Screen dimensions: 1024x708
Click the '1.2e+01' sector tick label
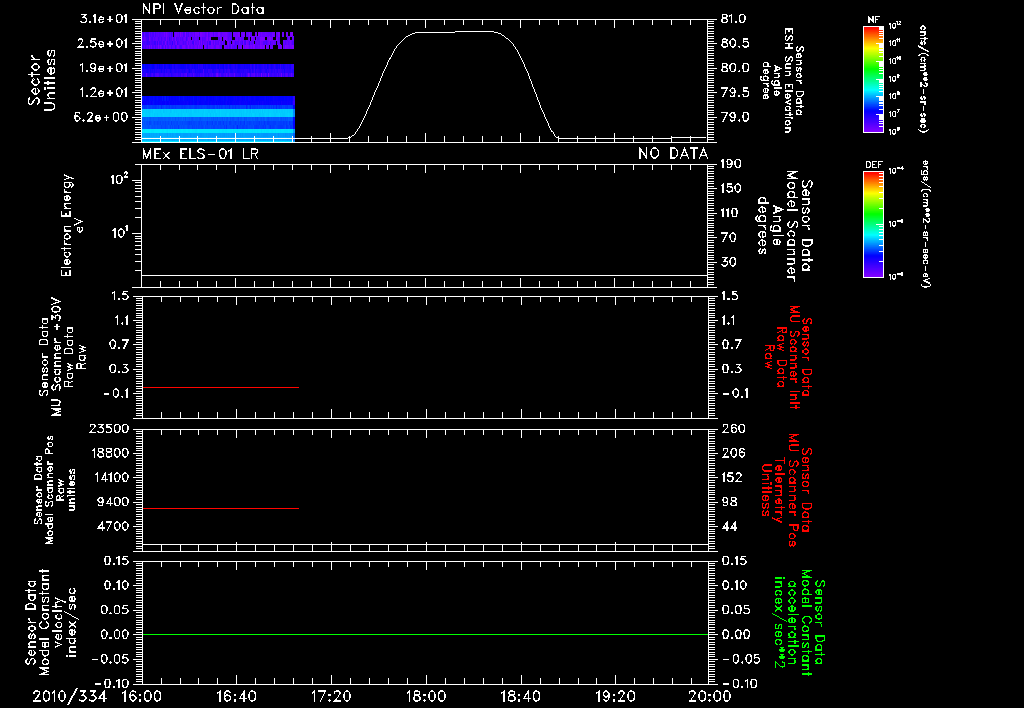pyautogui.click(x=103, y=93)
